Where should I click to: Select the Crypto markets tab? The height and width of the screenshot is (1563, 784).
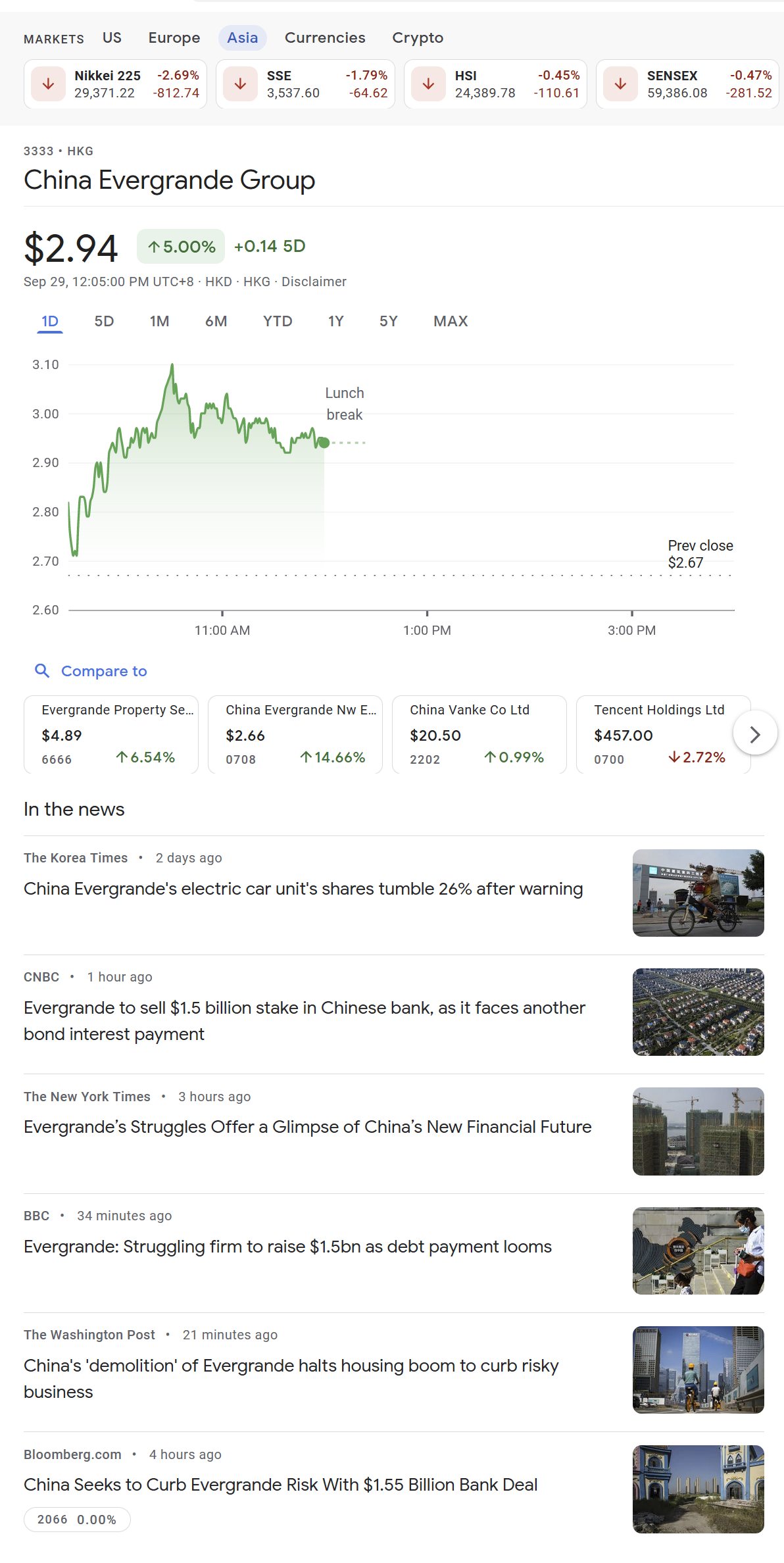tap(417, 37)
